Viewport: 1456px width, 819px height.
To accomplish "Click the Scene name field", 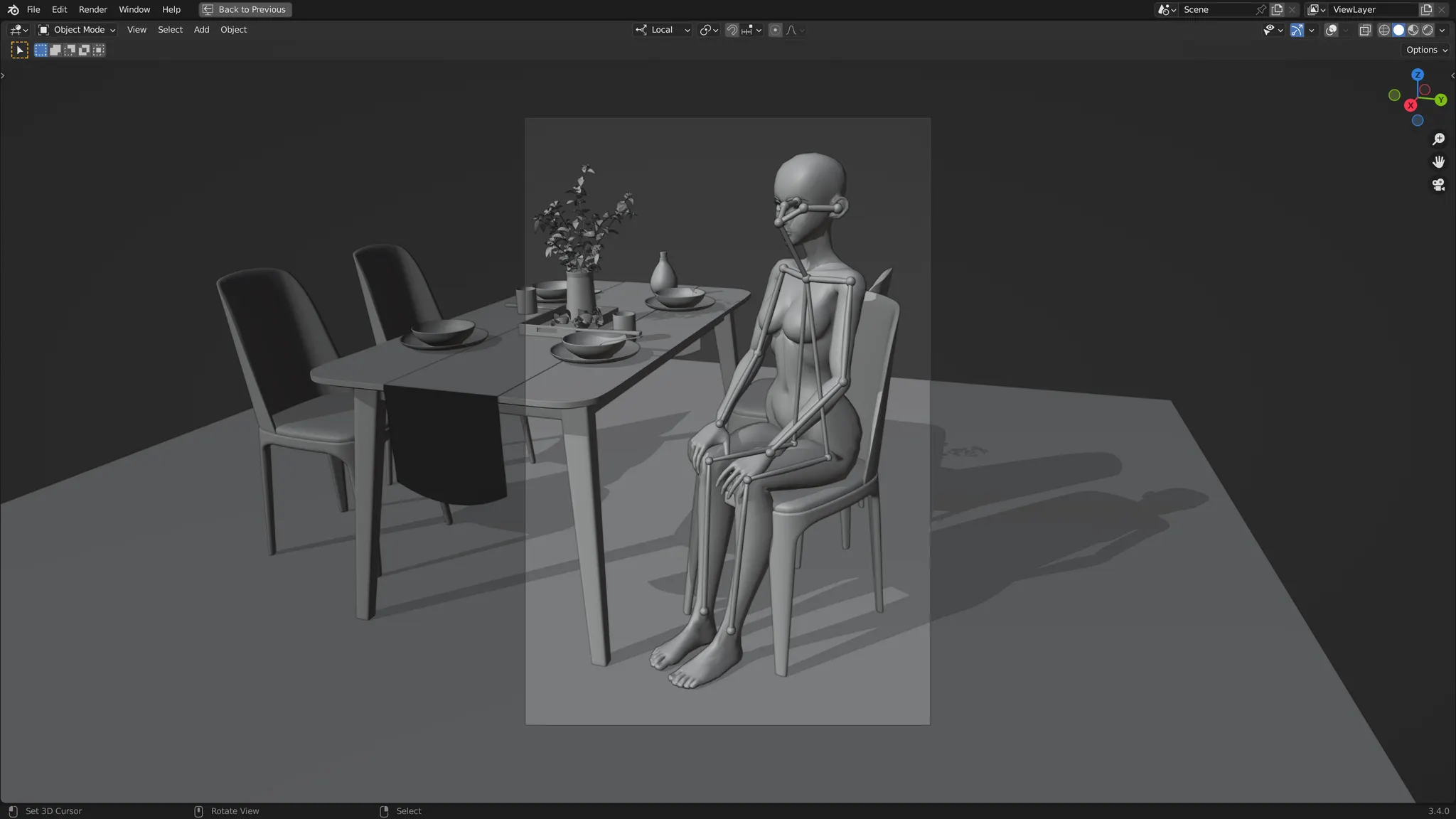I will [x=1216, y=9].
